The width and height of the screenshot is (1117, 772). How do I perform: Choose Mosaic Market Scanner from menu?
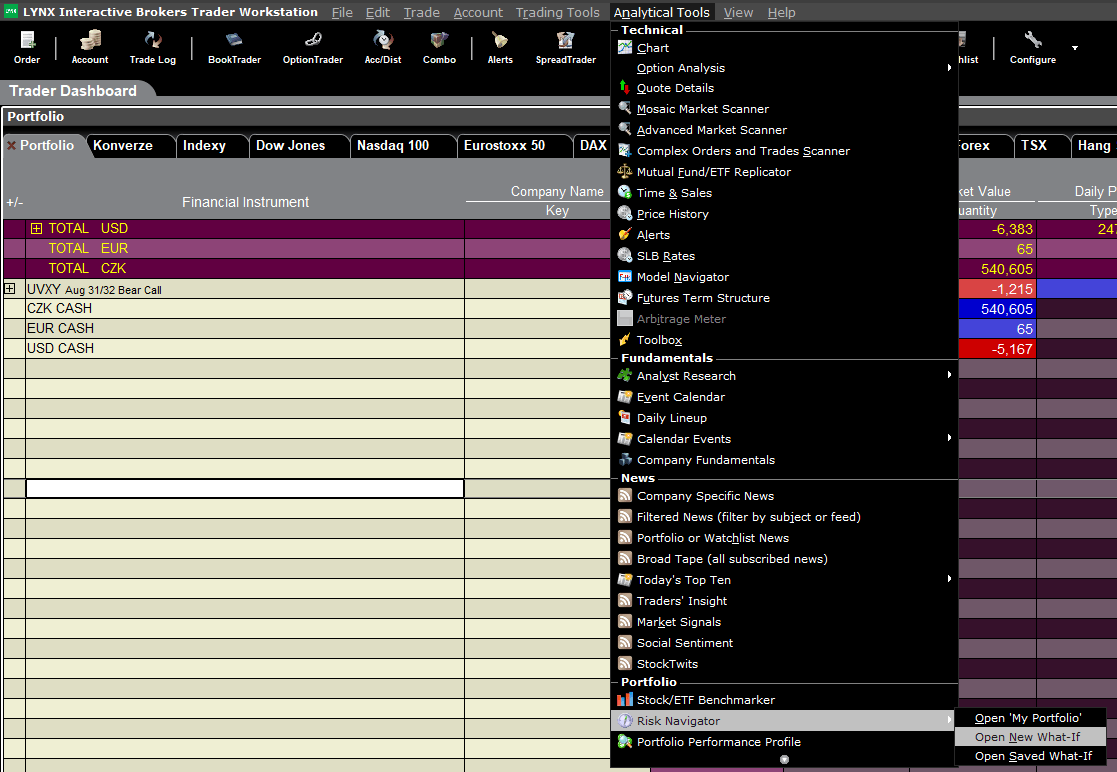point(703,109)
